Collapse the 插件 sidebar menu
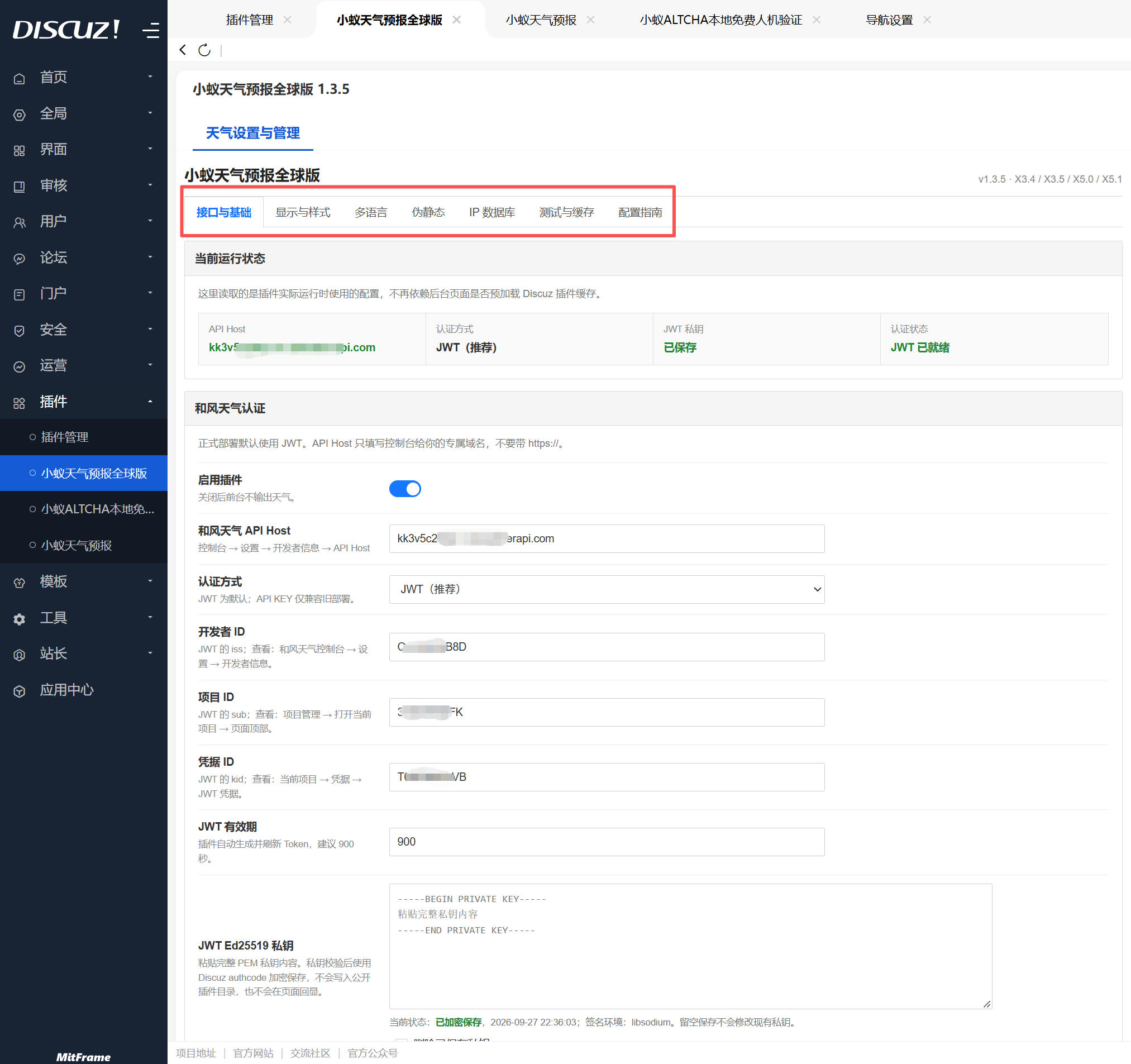Image resolution: width=1131 pixels, height=1064 pixels. [84, 401]
